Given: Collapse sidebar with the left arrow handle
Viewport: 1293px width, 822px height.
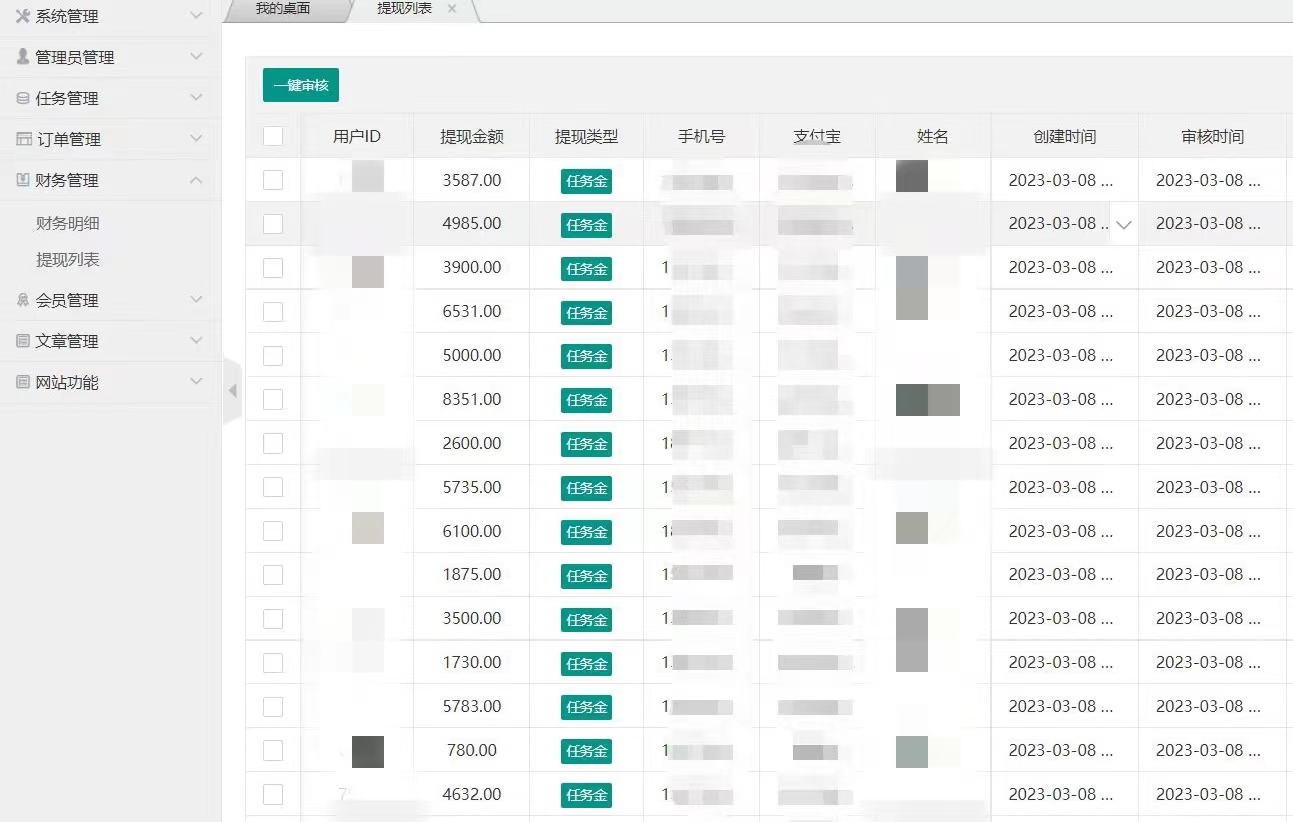Looking at the screenshot, I should [x=232, y=390].
